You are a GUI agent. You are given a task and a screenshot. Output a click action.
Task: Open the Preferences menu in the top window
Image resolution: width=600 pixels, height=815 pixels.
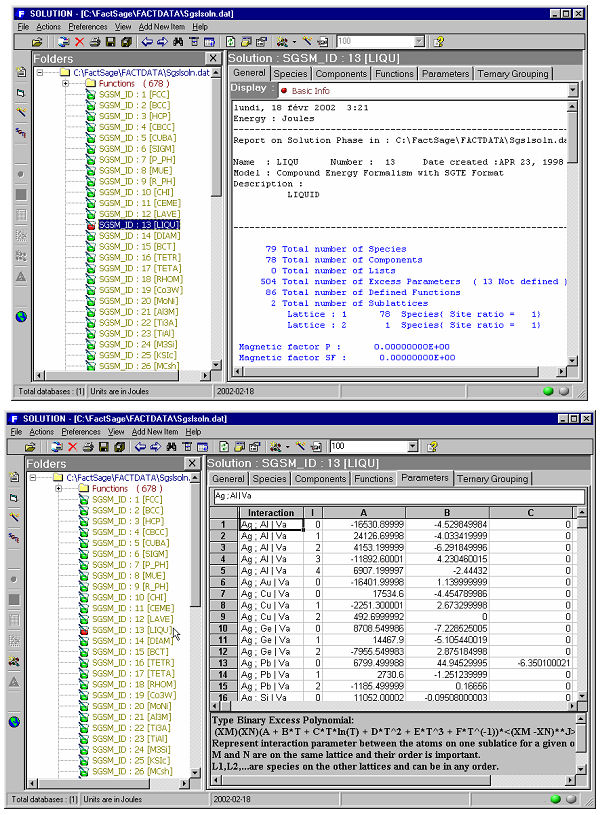(x=88, y=27)
